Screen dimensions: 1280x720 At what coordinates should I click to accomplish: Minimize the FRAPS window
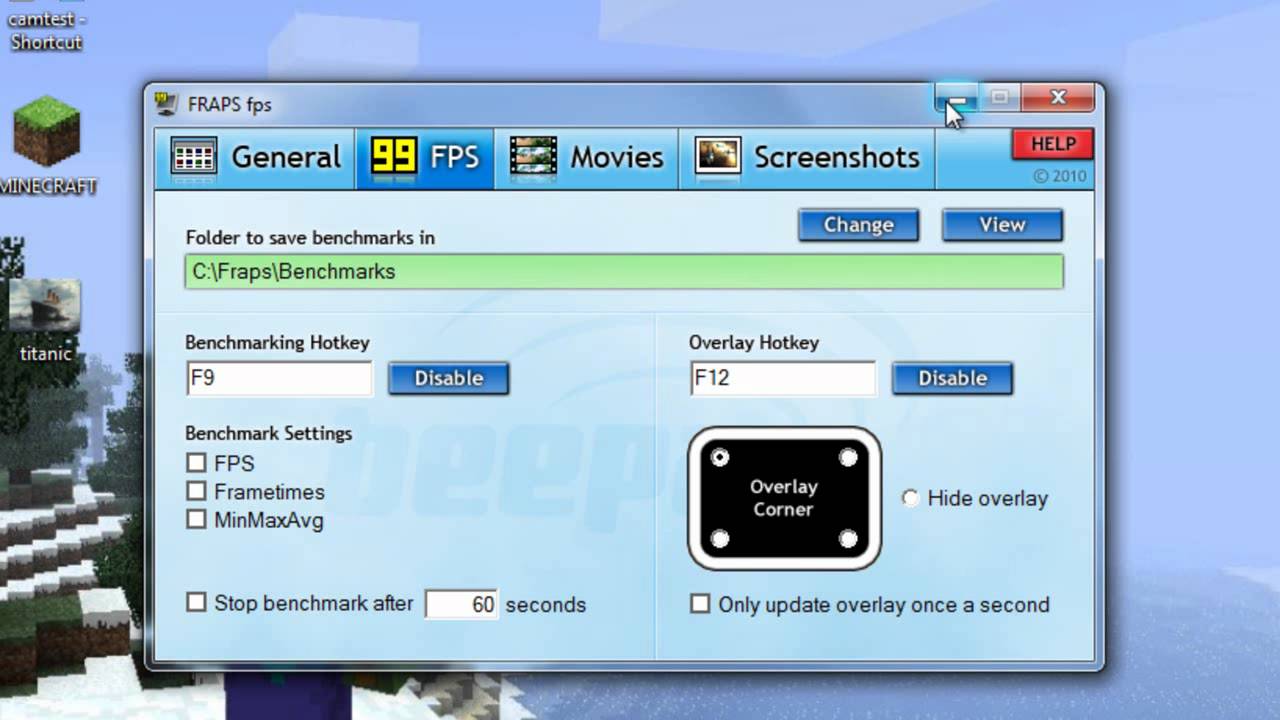coord(957,98)
